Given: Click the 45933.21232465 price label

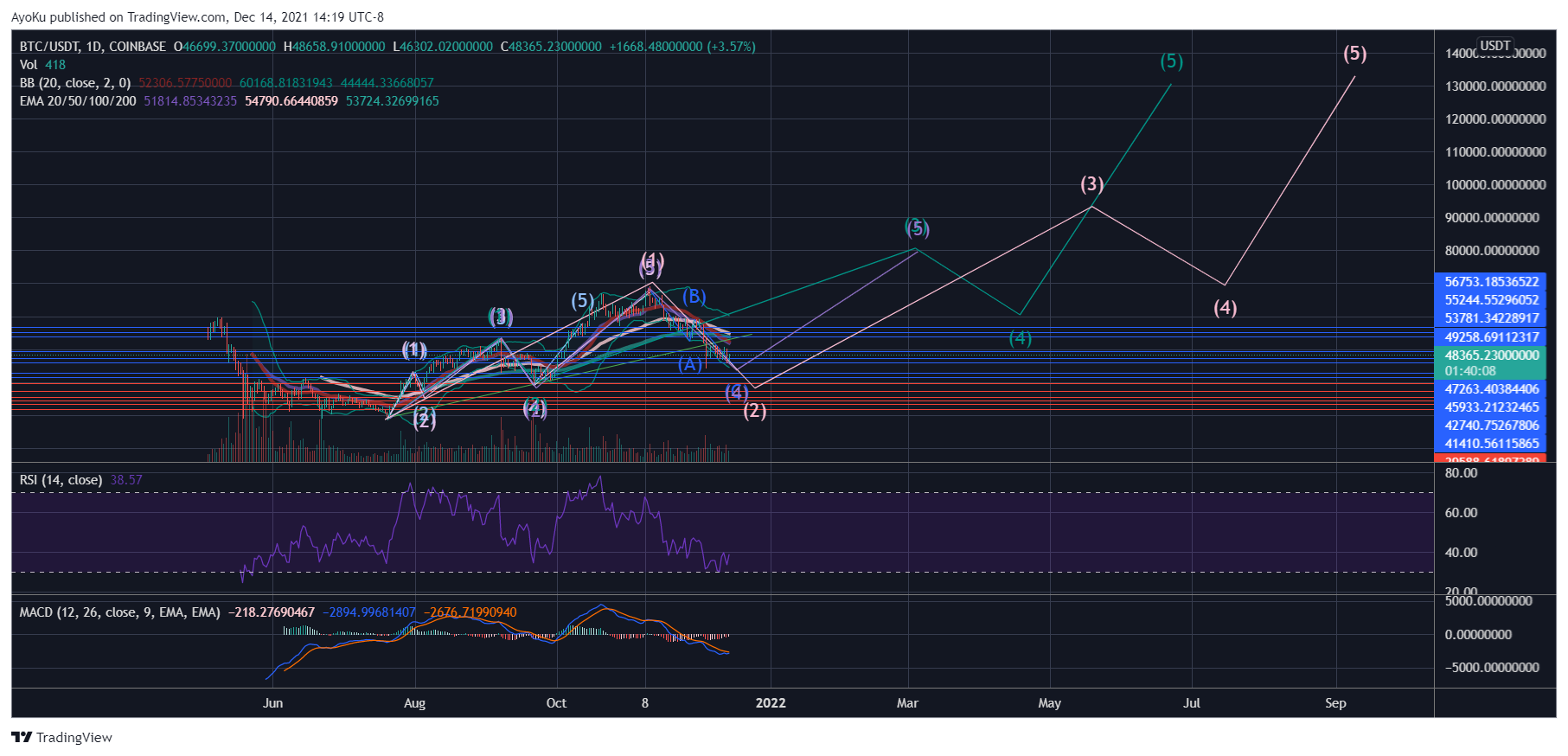Looking at the screenshot, I should click(x=1491, y=407).
